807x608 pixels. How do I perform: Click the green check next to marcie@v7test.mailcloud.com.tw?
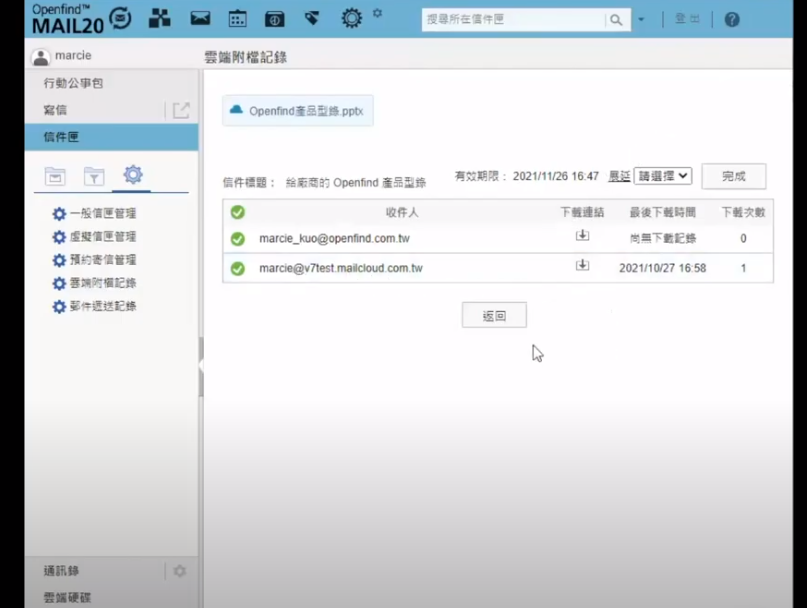click(237, 269)
